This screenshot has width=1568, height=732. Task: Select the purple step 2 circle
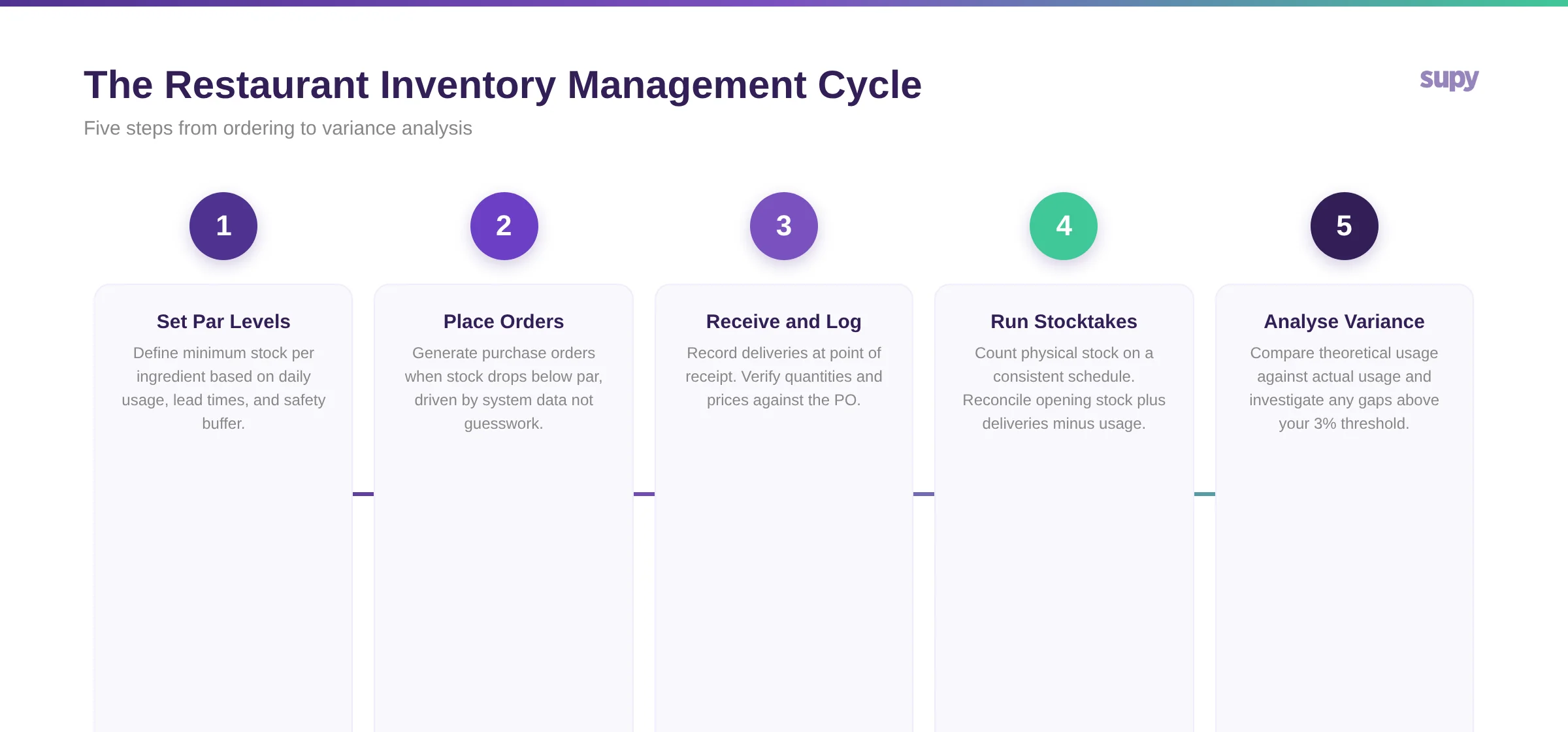coord(503,225)
